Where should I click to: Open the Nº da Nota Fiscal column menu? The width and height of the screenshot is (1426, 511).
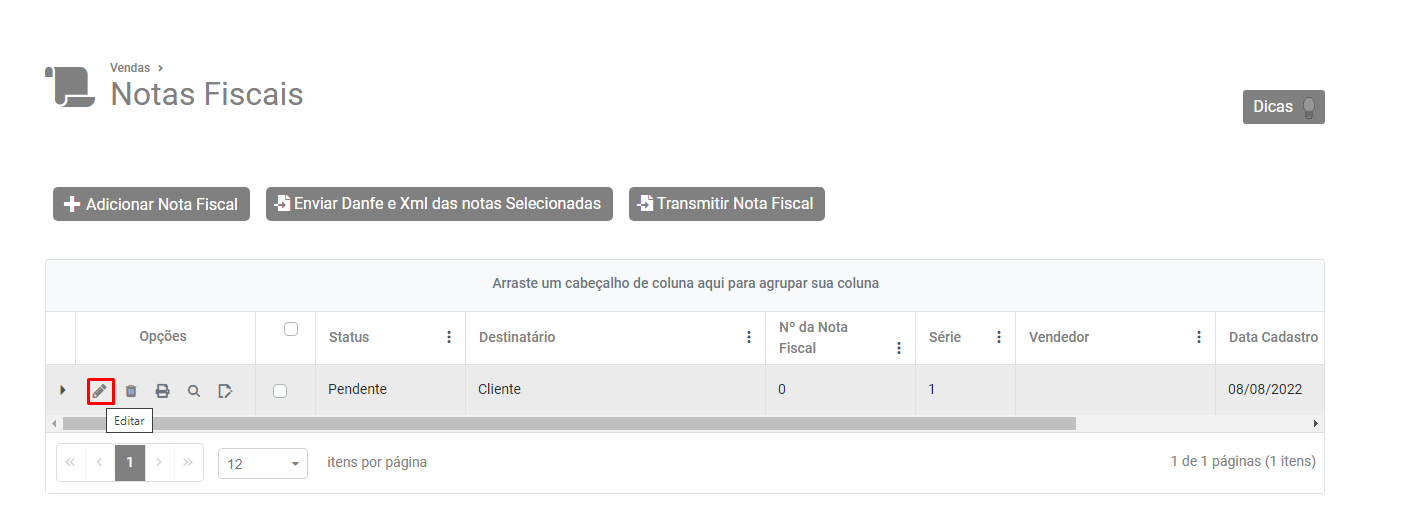[899, 348]
